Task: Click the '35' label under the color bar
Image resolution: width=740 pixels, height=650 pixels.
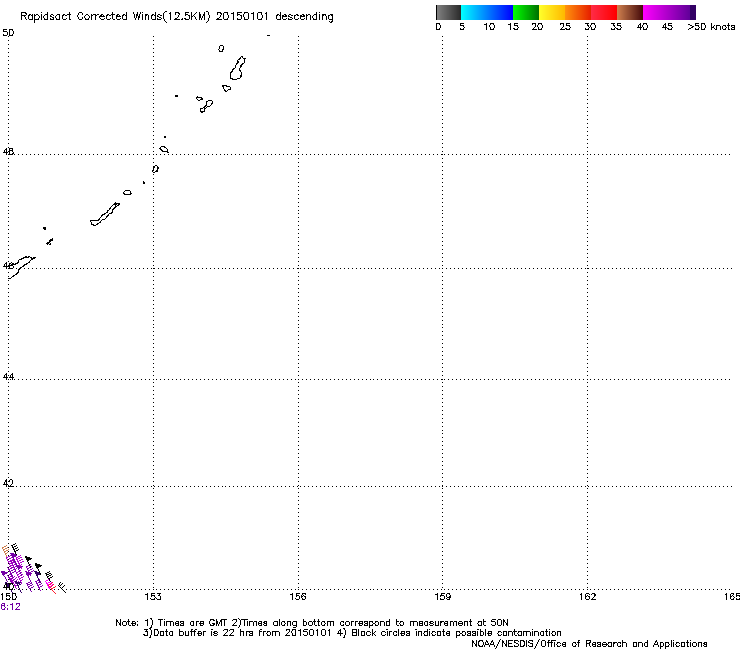Action: (x=616, y=27)
